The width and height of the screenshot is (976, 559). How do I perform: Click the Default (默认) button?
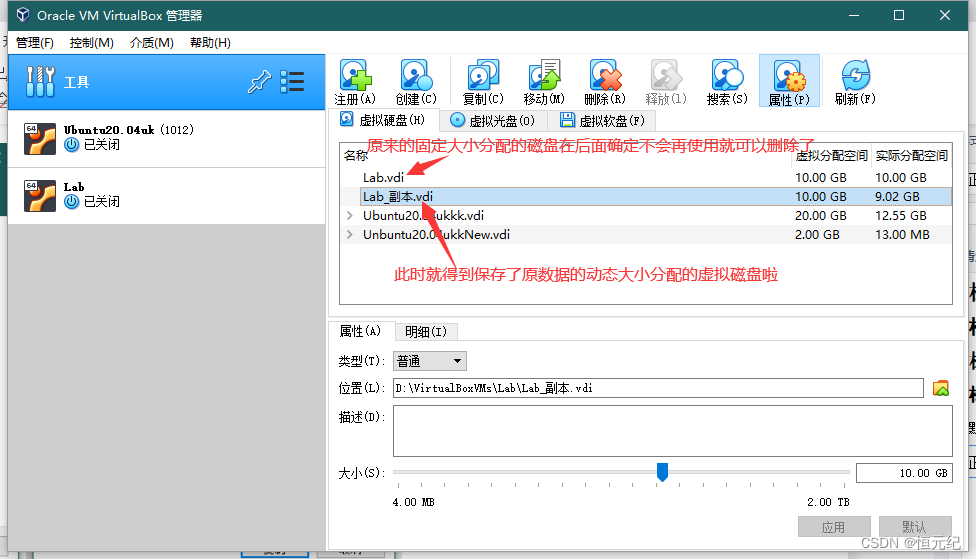click(914, 527)
